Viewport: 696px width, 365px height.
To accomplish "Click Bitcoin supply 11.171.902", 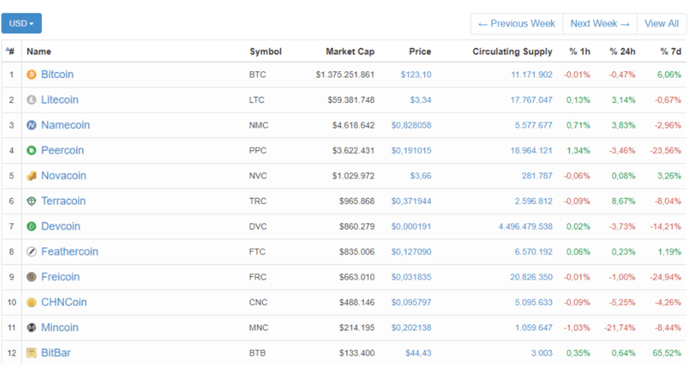I will pos(531,75).
